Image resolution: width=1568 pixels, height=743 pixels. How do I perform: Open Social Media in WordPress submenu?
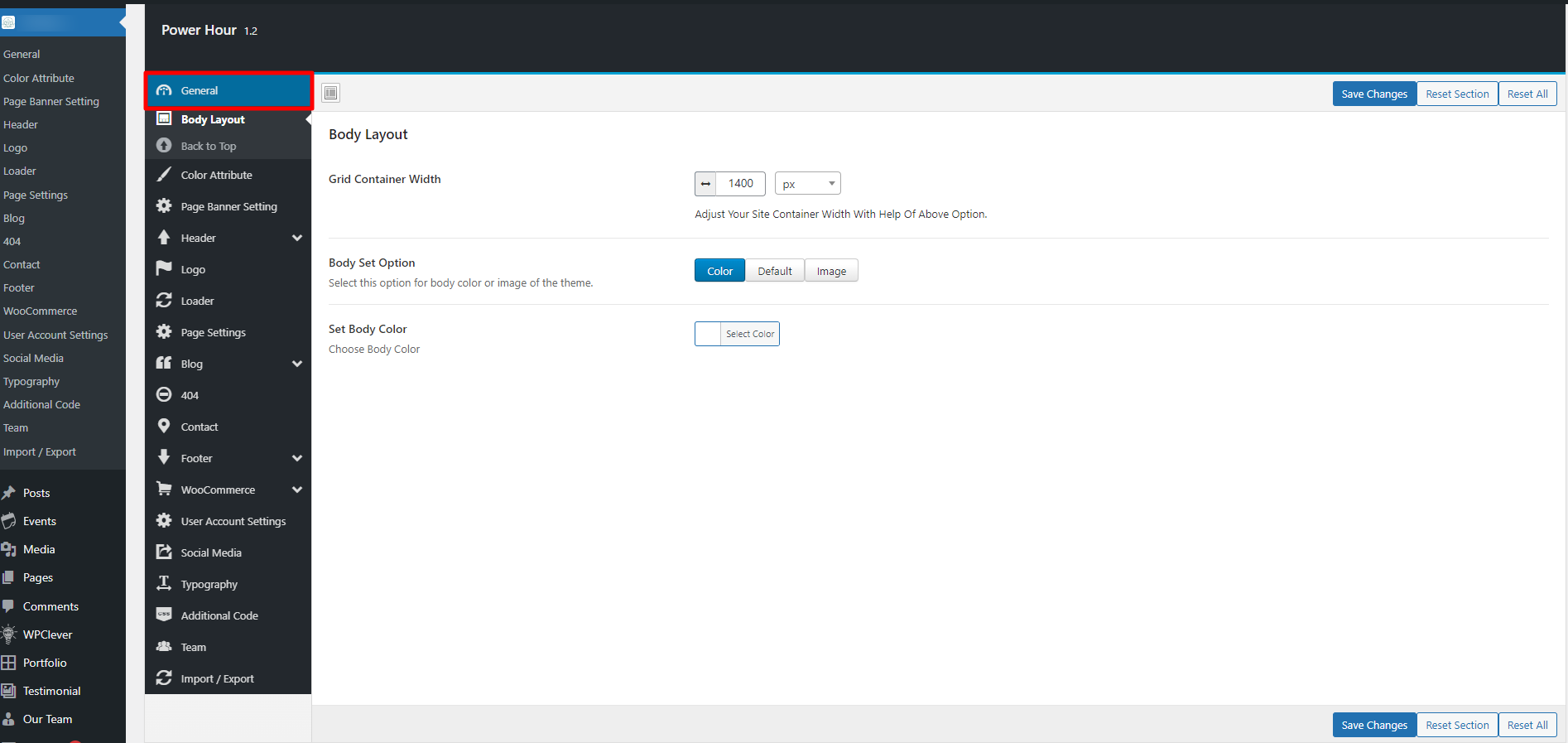pyautogui.click(x=33, y=358)
